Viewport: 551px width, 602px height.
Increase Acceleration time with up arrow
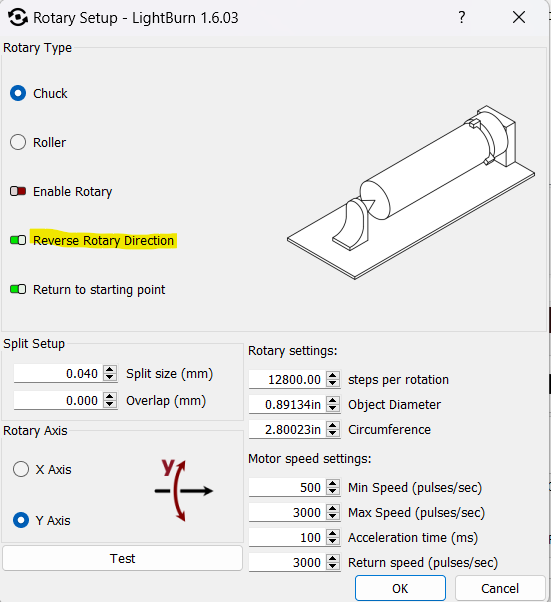click(x=333, y=533)
